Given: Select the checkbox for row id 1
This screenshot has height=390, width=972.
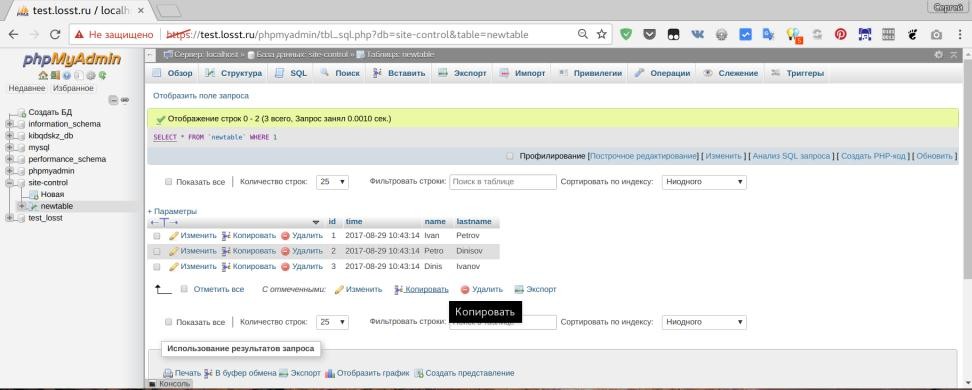Looking at the screenshot, I should click(157, 236).
